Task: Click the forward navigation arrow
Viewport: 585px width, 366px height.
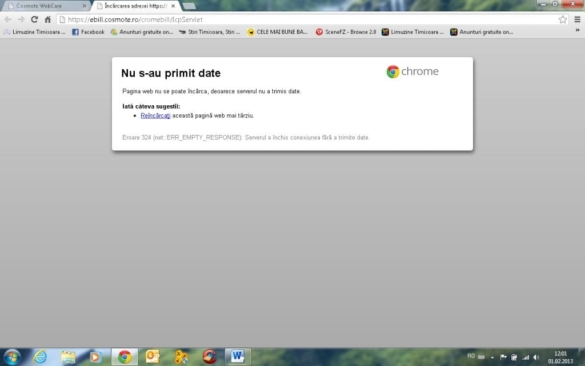Action: (x=21, y=19)
